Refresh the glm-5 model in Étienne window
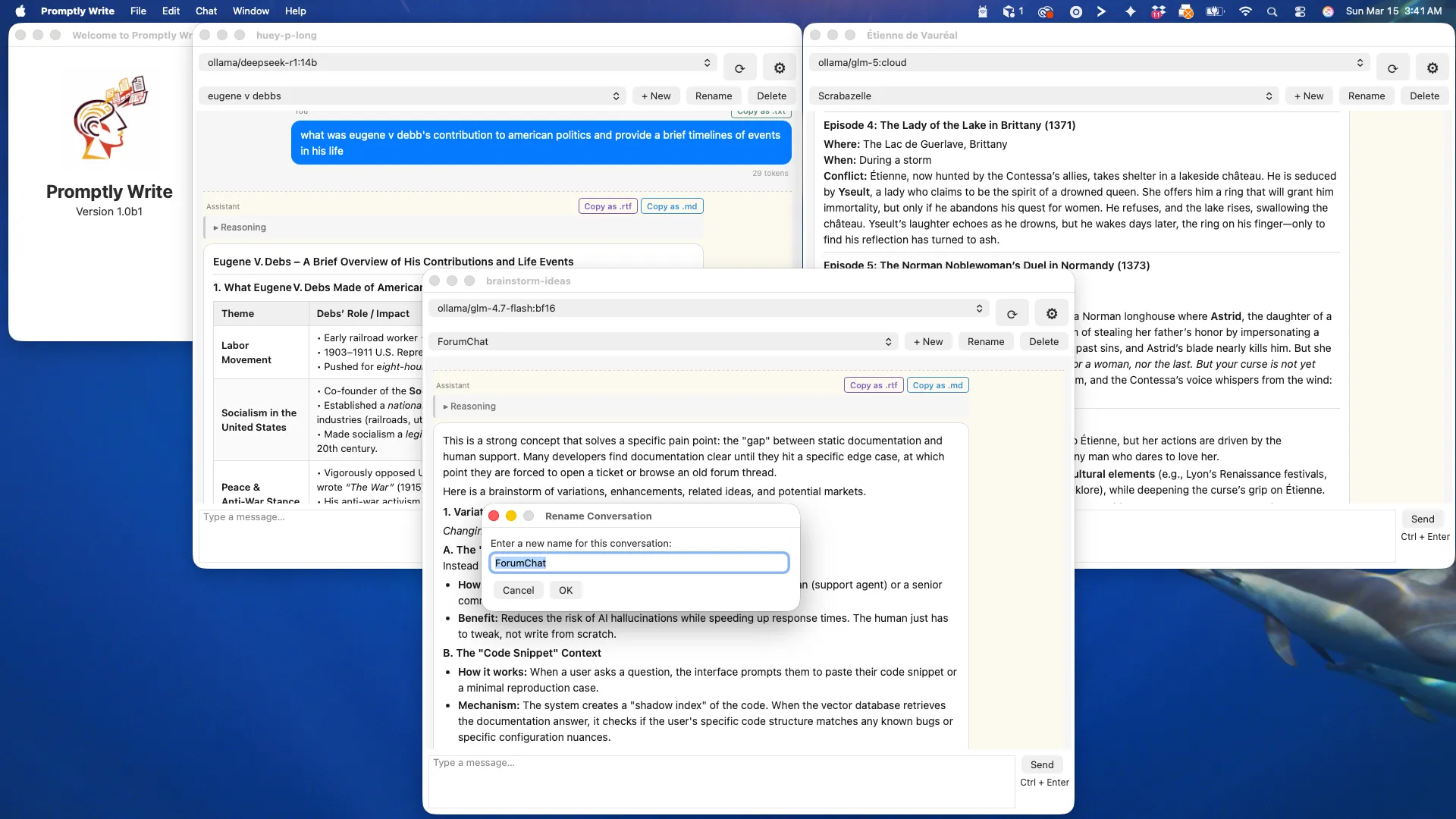This screenshot has height=819, width=1456. pos(1392,67)
